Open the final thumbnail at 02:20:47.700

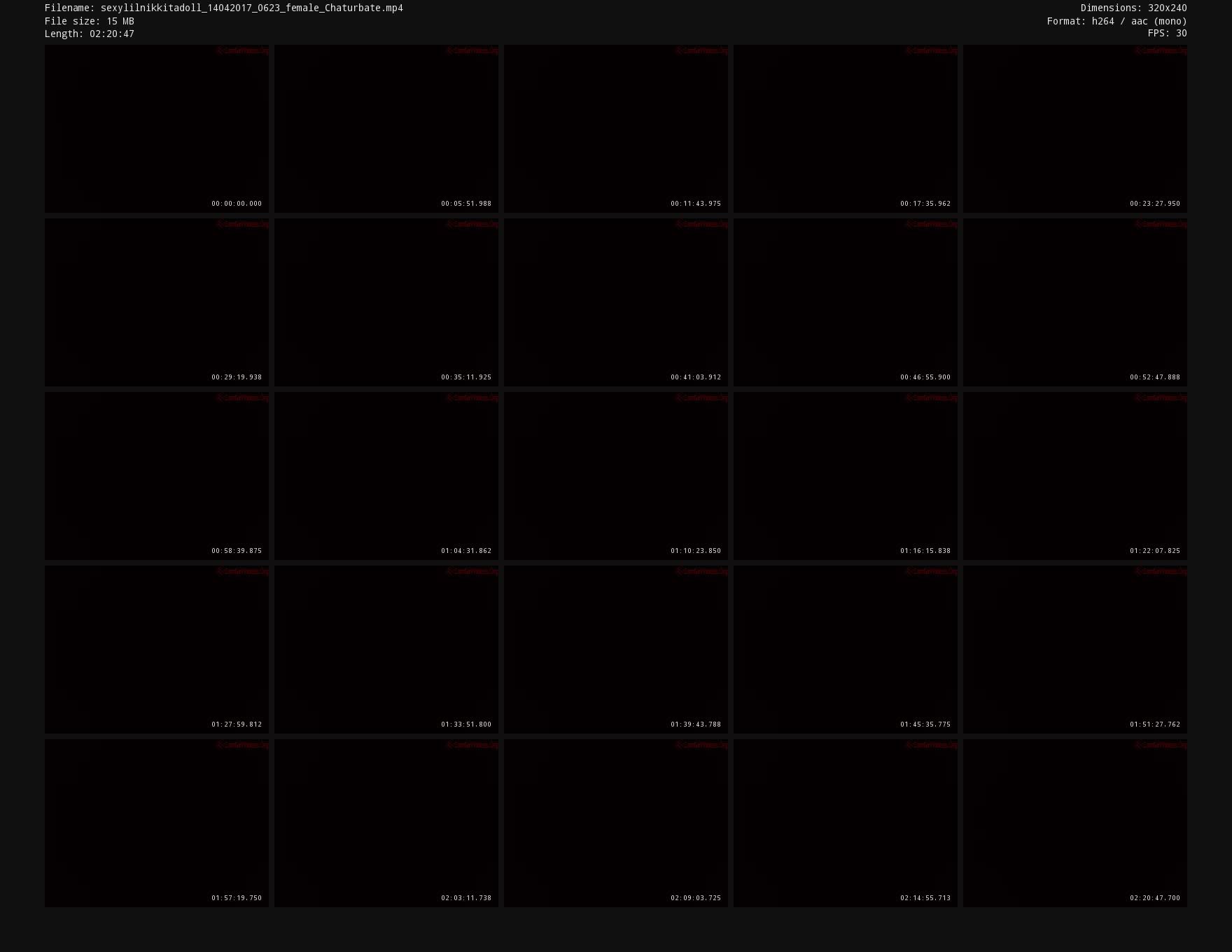tap(1074, 822)
